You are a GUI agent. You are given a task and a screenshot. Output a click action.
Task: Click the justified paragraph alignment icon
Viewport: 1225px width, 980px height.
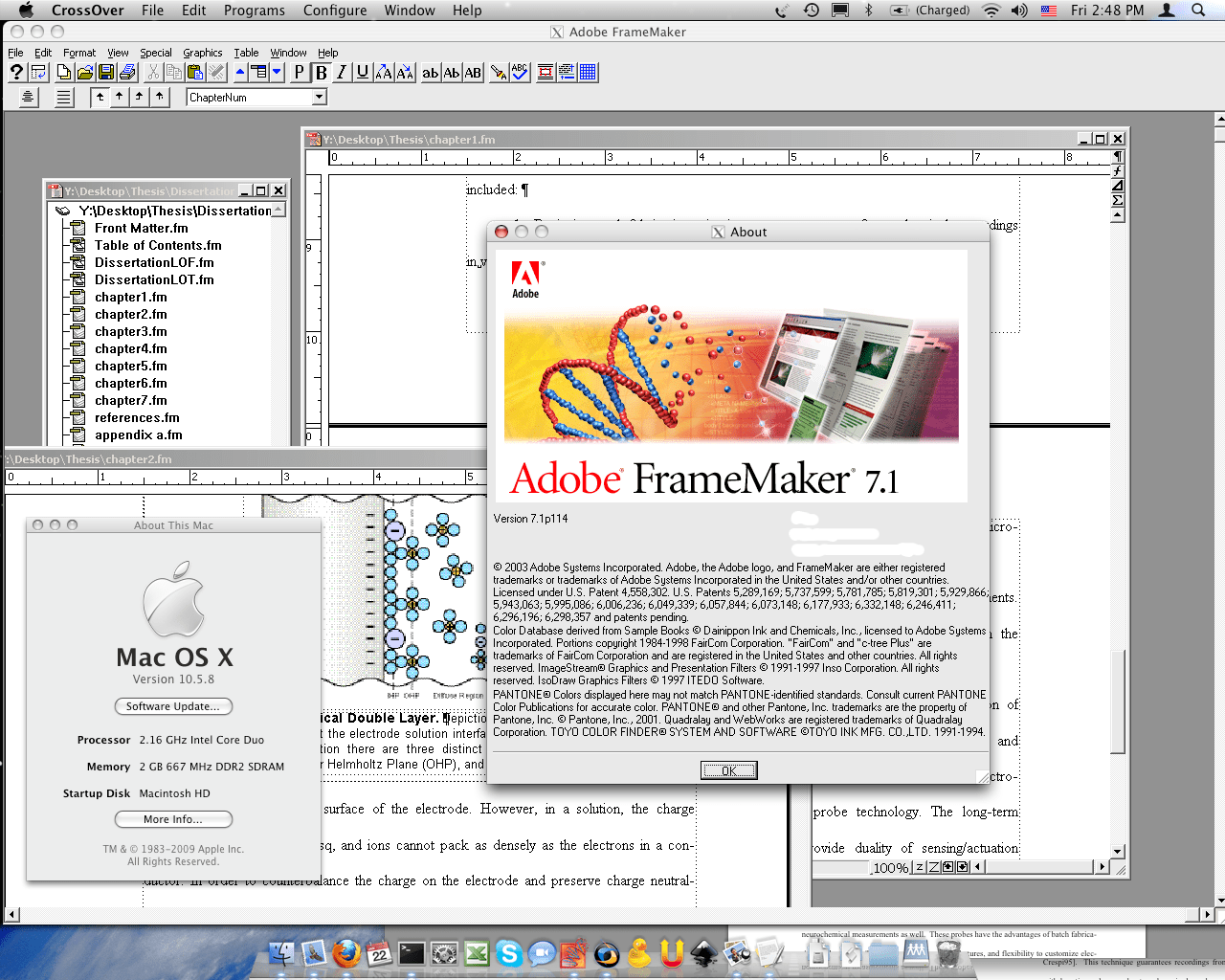pos(64,97)
